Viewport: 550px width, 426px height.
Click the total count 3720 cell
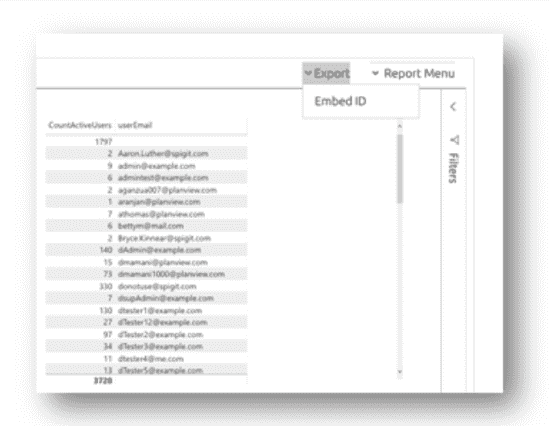click(103, 381)
